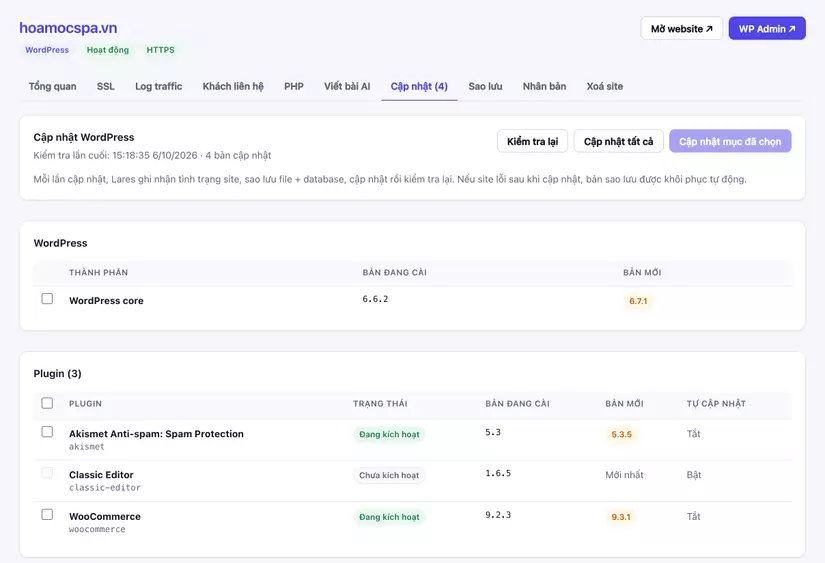Open the Nhân bản tab
This screenshot has height=563, width=825.
544,86
